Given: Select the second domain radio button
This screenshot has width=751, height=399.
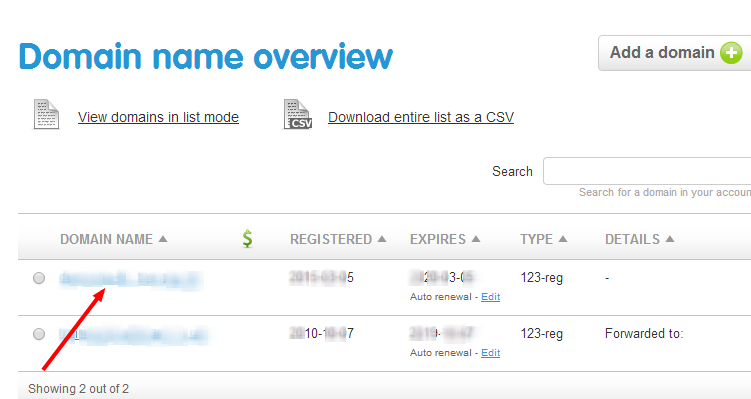Looking at the screenshot, I should click(x=39, y=334).
